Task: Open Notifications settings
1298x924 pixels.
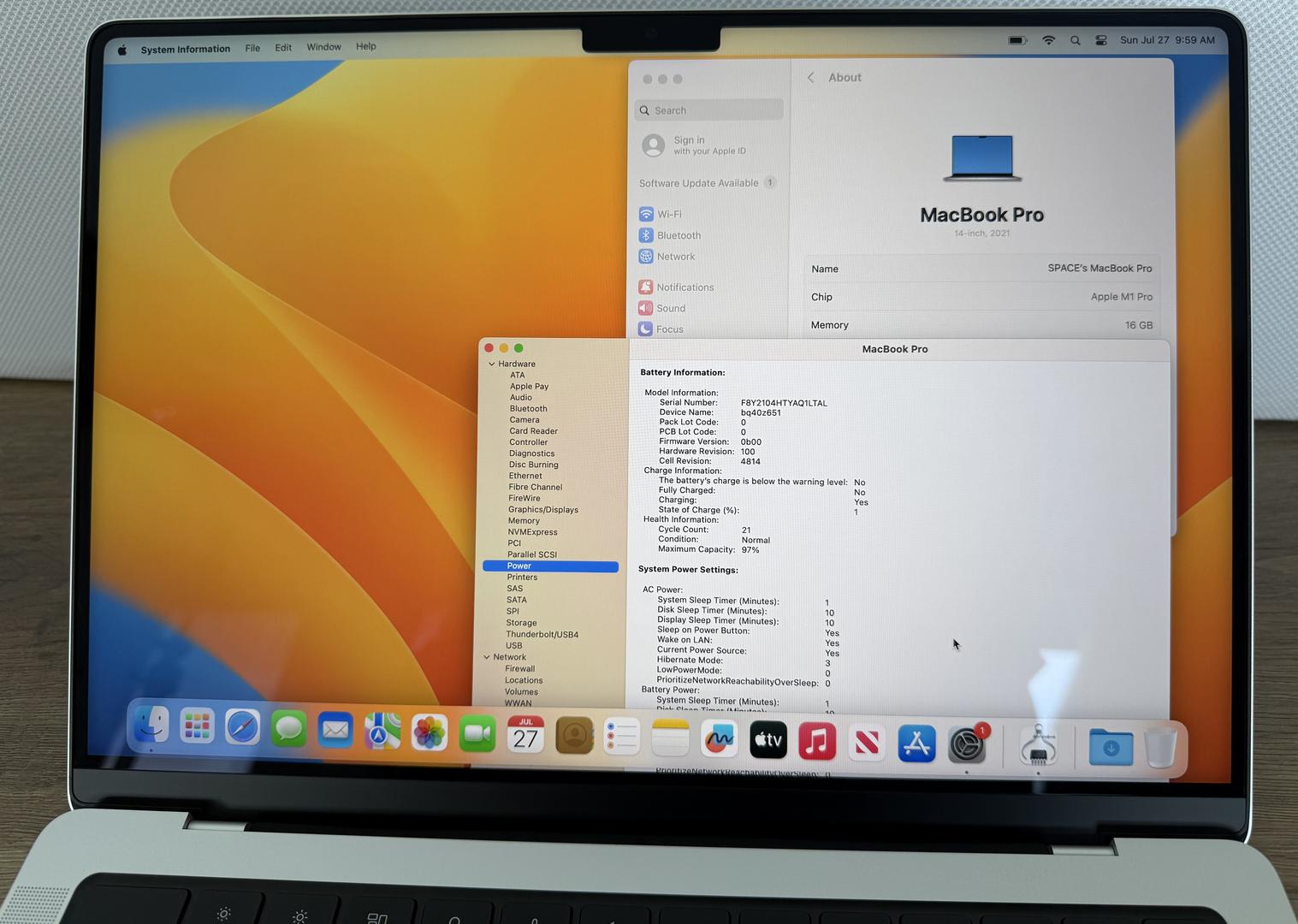Action: (x=676, y=287)
